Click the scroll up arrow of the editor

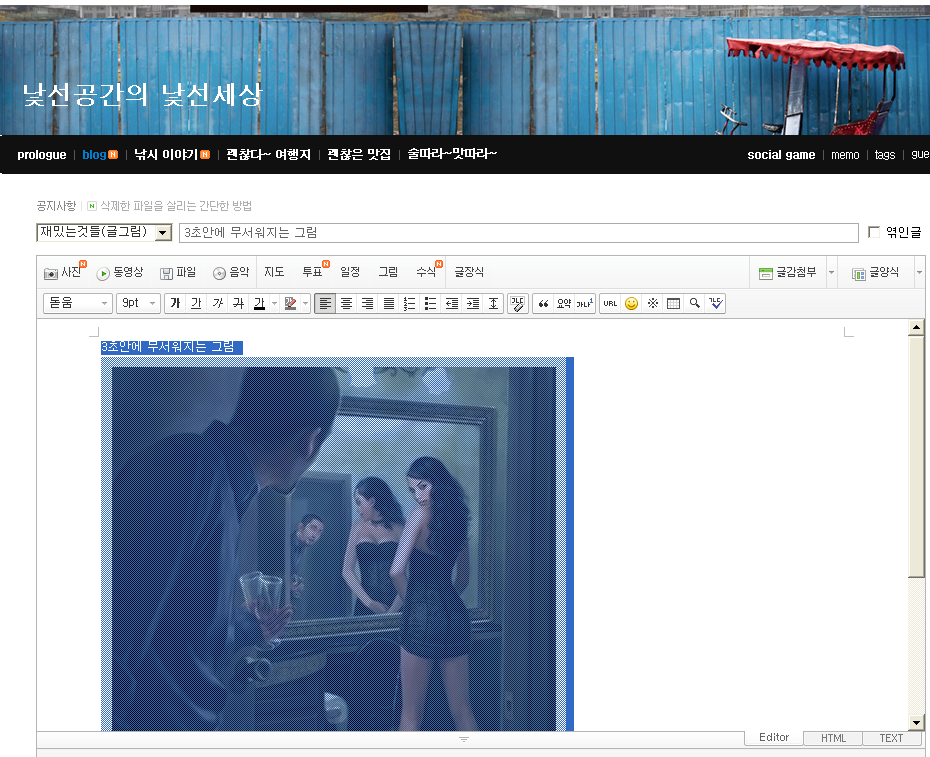coord(916,327)
